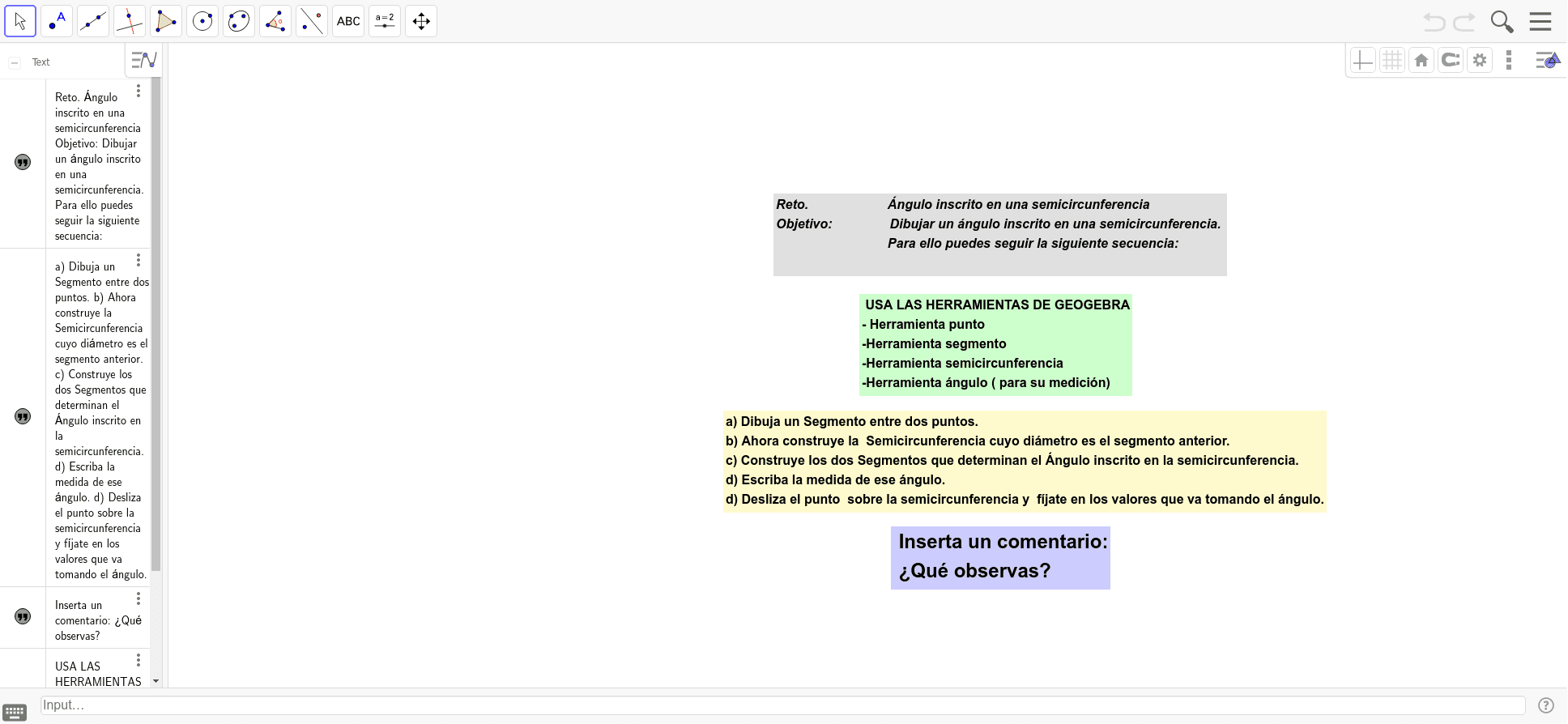This screenshot has height=724, width=1568.
Task: Open the search magnifier
Action: [1502, 22]
